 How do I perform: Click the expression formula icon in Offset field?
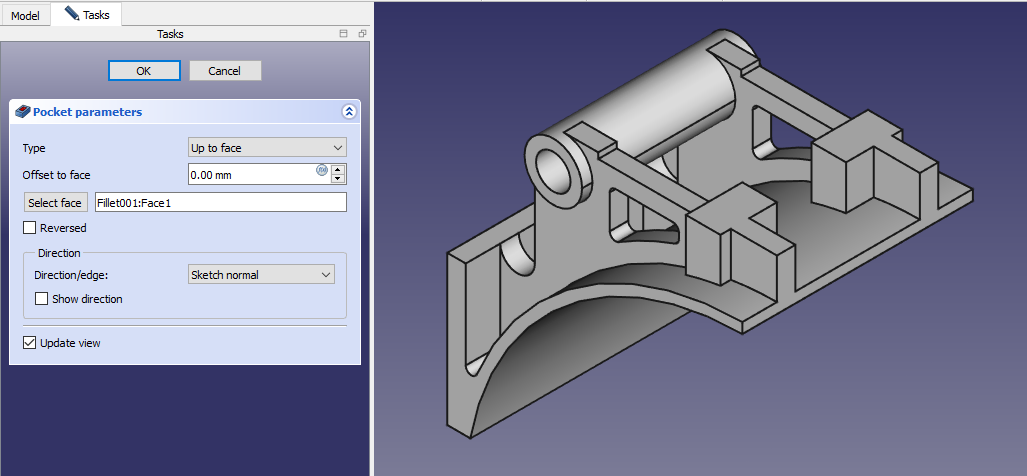pyautogui.click(x=322, y=170)
